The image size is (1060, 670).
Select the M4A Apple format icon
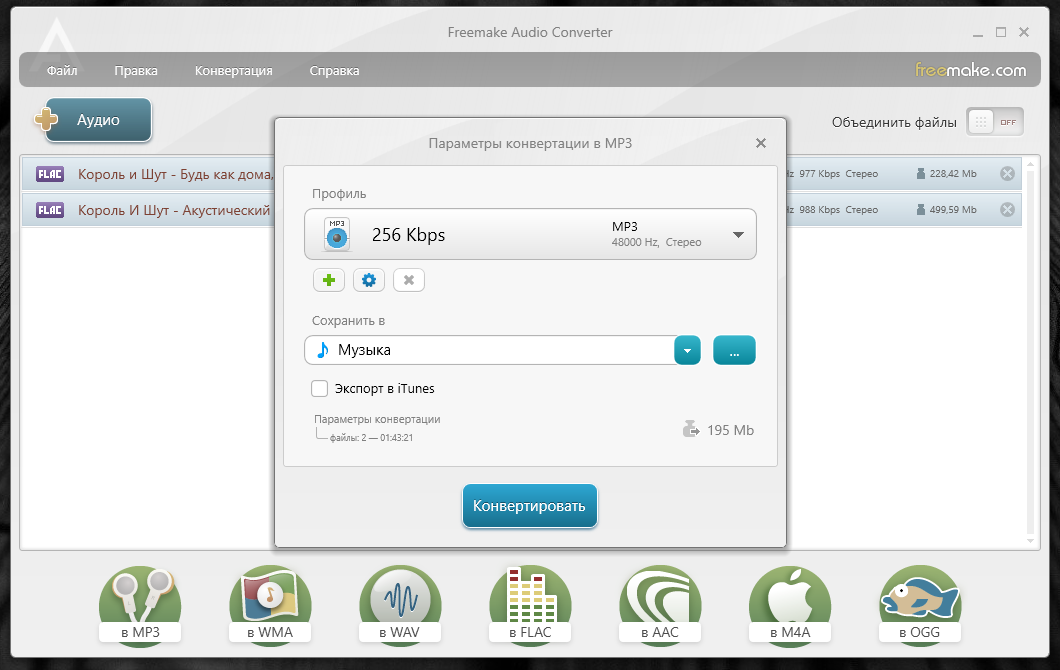coord(790,604)
